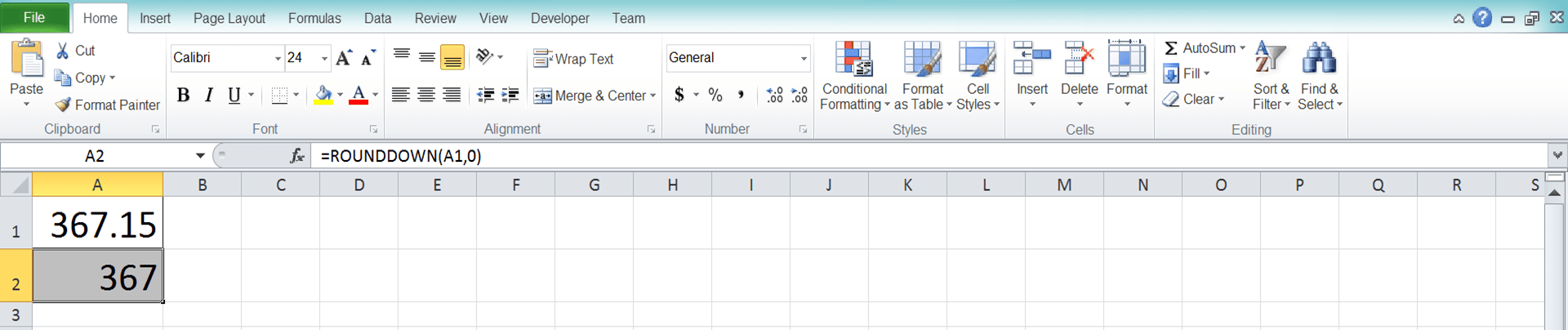Expand the Fill dropdown

(1206, 74)
